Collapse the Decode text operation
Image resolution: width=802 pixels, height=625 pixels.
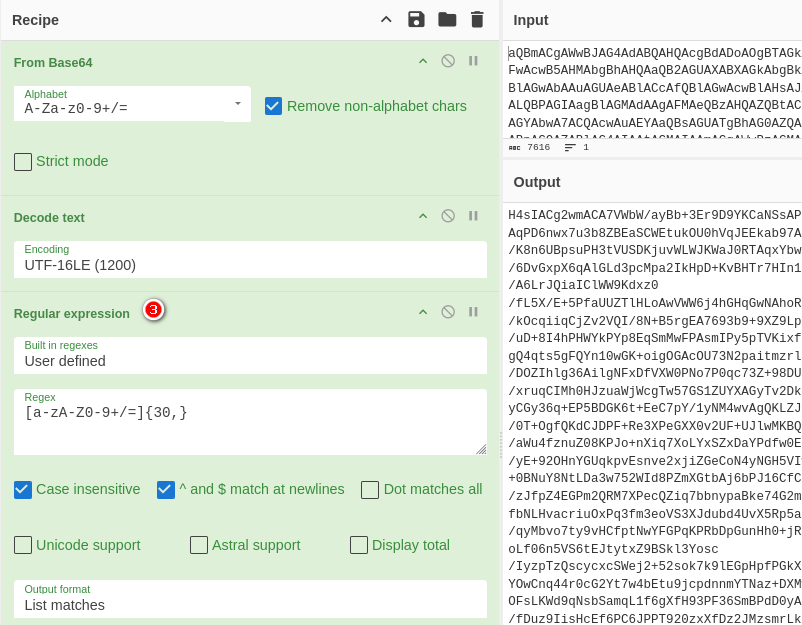pyautogui.click(x=423, y=216)
